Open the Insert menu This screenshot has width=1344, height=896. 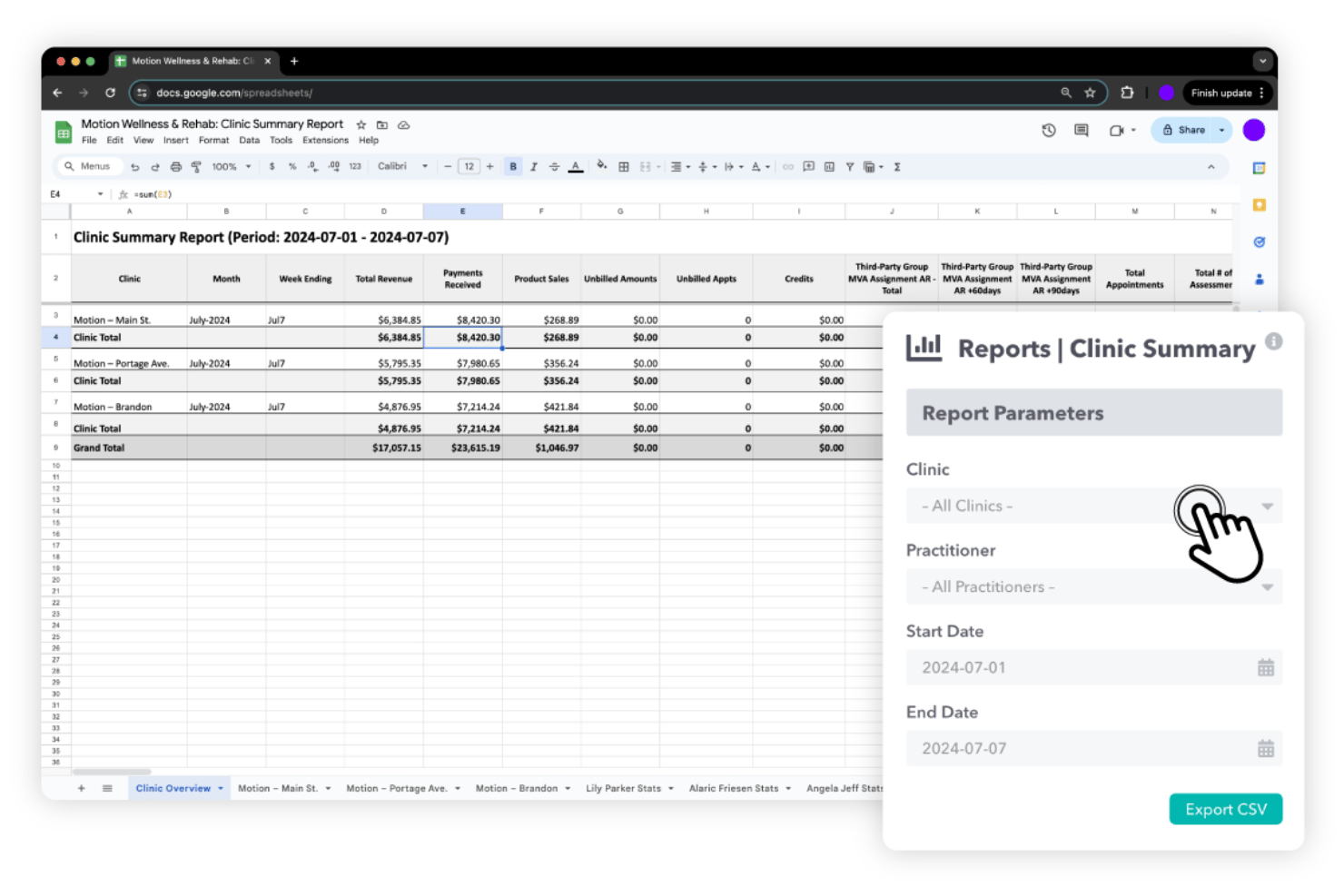pos(176,141)
